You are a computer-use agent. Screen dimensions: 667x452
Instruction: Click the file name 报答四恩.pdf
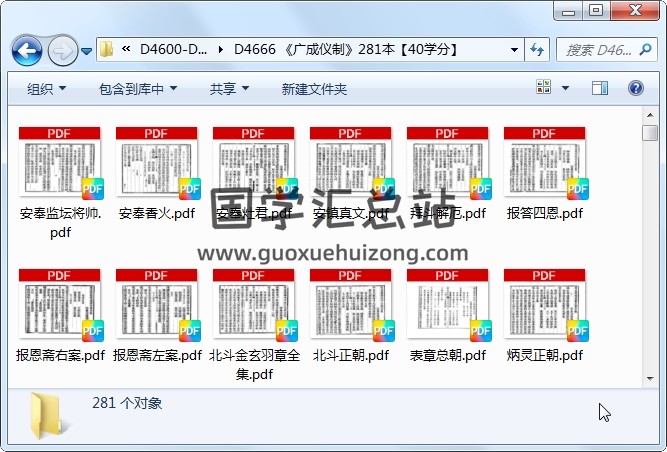click(545, 213)
